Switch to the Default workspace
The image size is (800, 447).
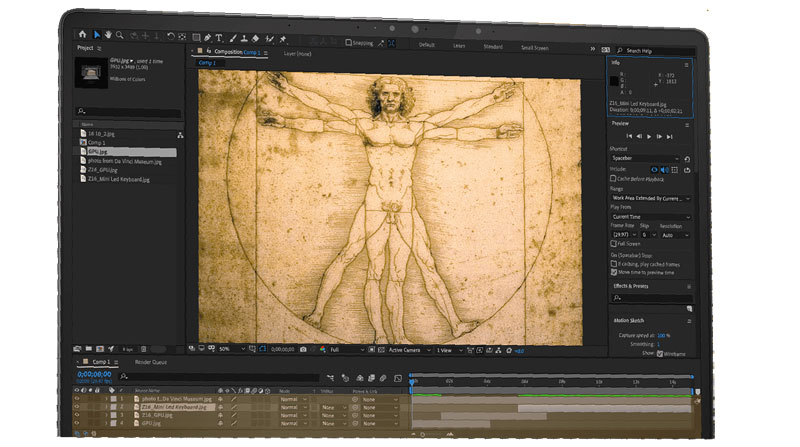point(427,45)
